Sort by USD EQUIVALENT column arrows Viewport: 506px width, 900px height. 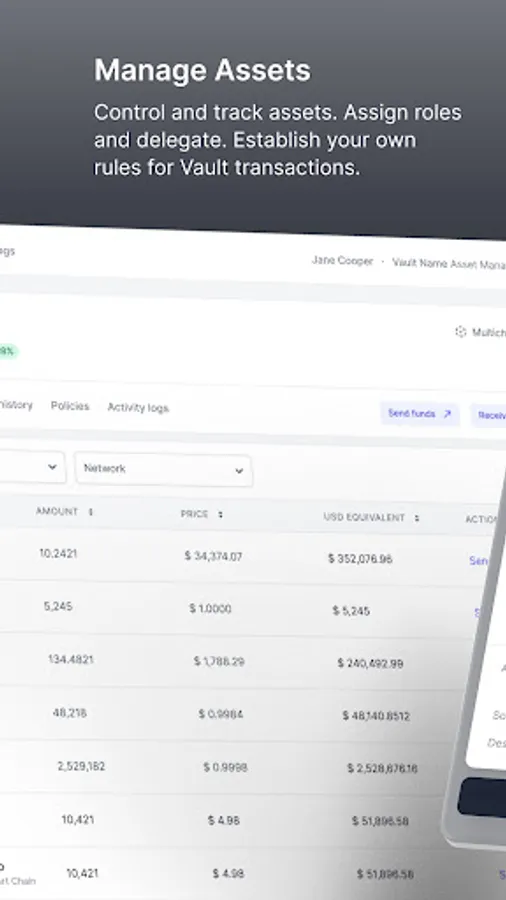pos(417,518)
